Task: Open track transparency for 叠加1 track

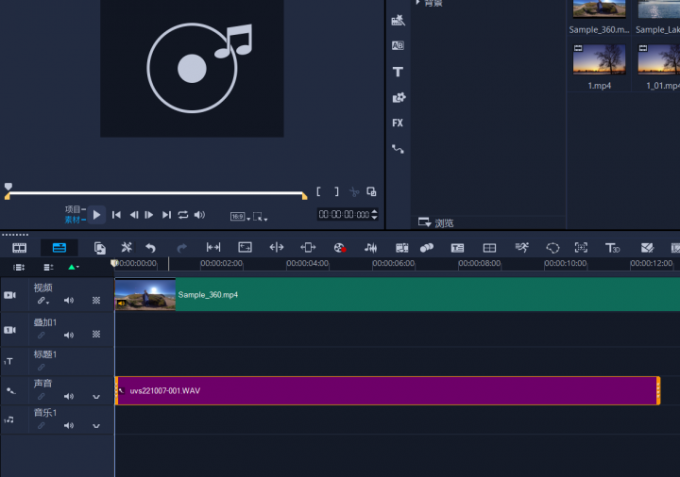Action: (96, 334)
